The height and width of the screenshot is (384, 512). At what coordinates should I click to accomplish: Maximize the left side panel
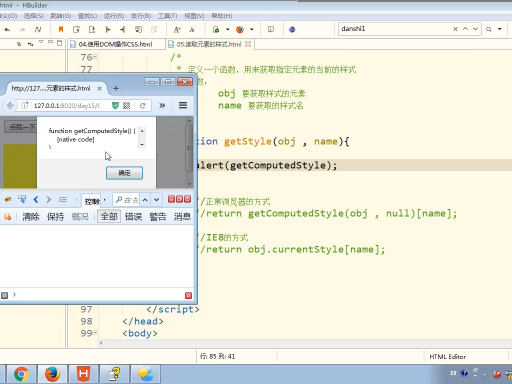coord(59,43)
